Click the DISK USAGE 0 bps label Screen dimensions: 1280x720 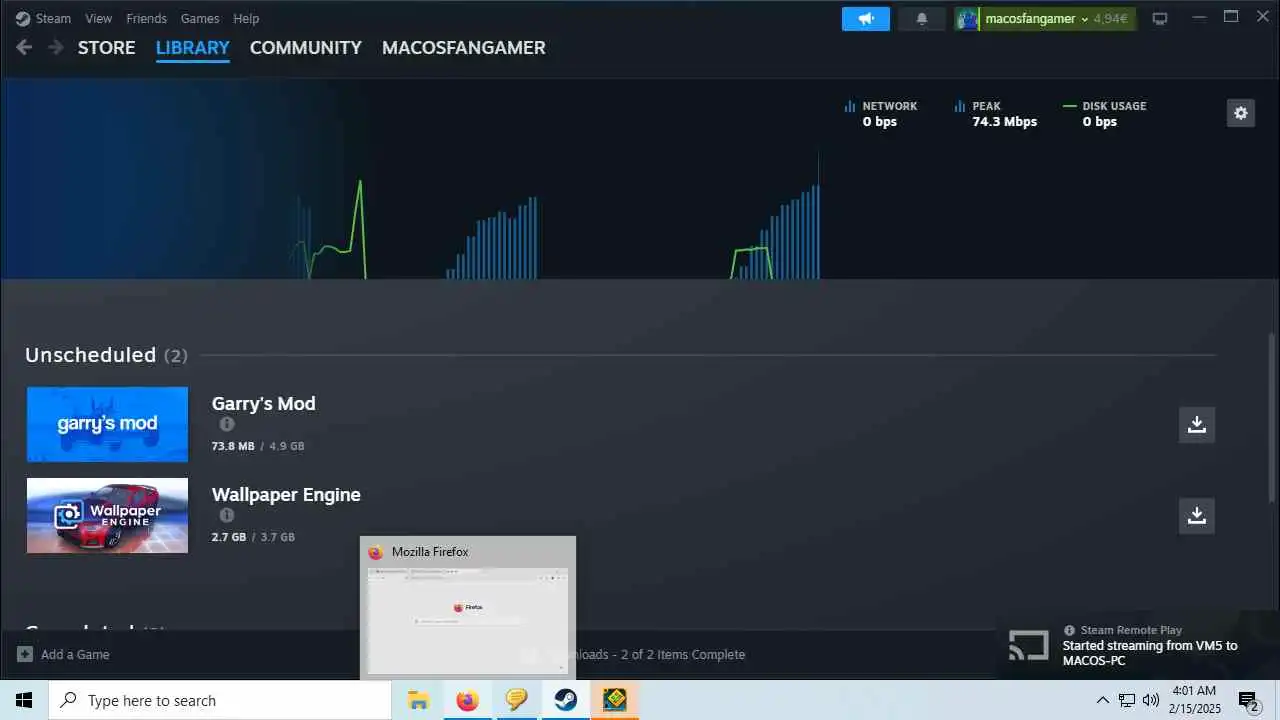click(1105, 114)
